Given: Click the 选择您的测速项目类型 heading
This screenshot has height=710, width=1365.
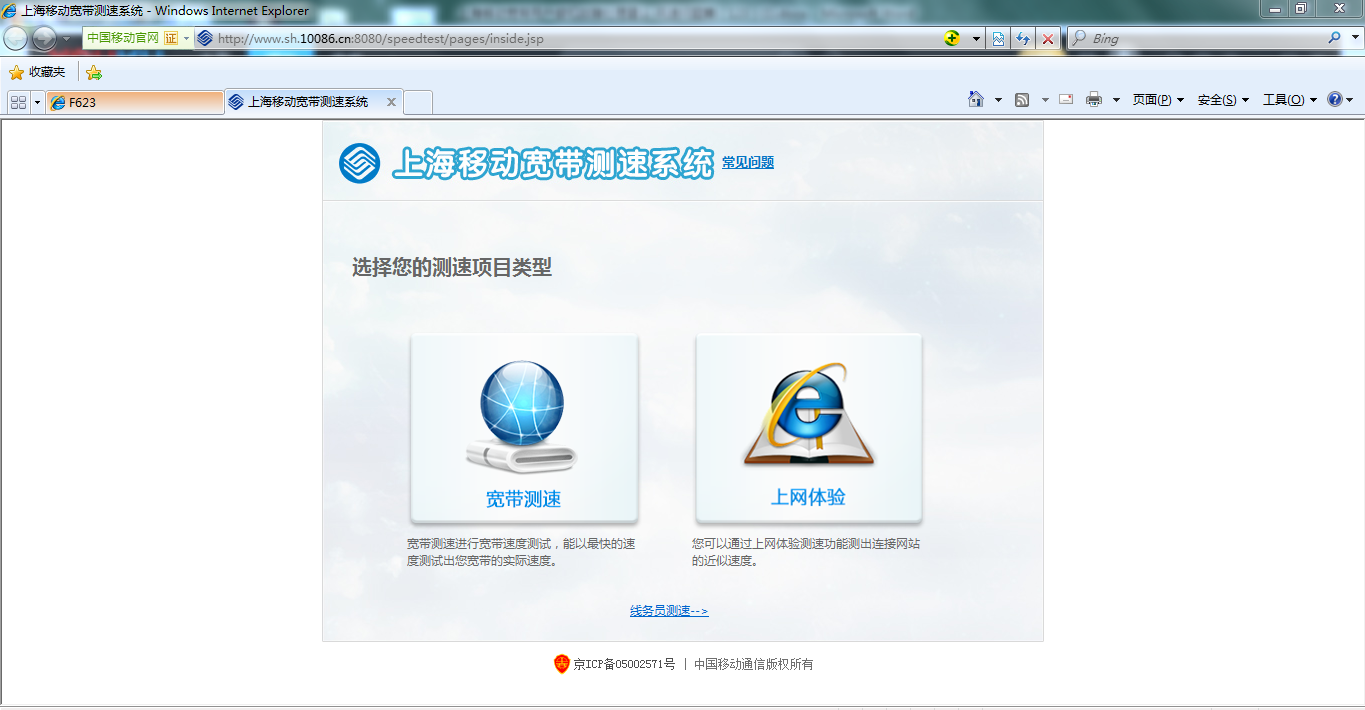Looking at the screenshot, I should click(452, 267).
